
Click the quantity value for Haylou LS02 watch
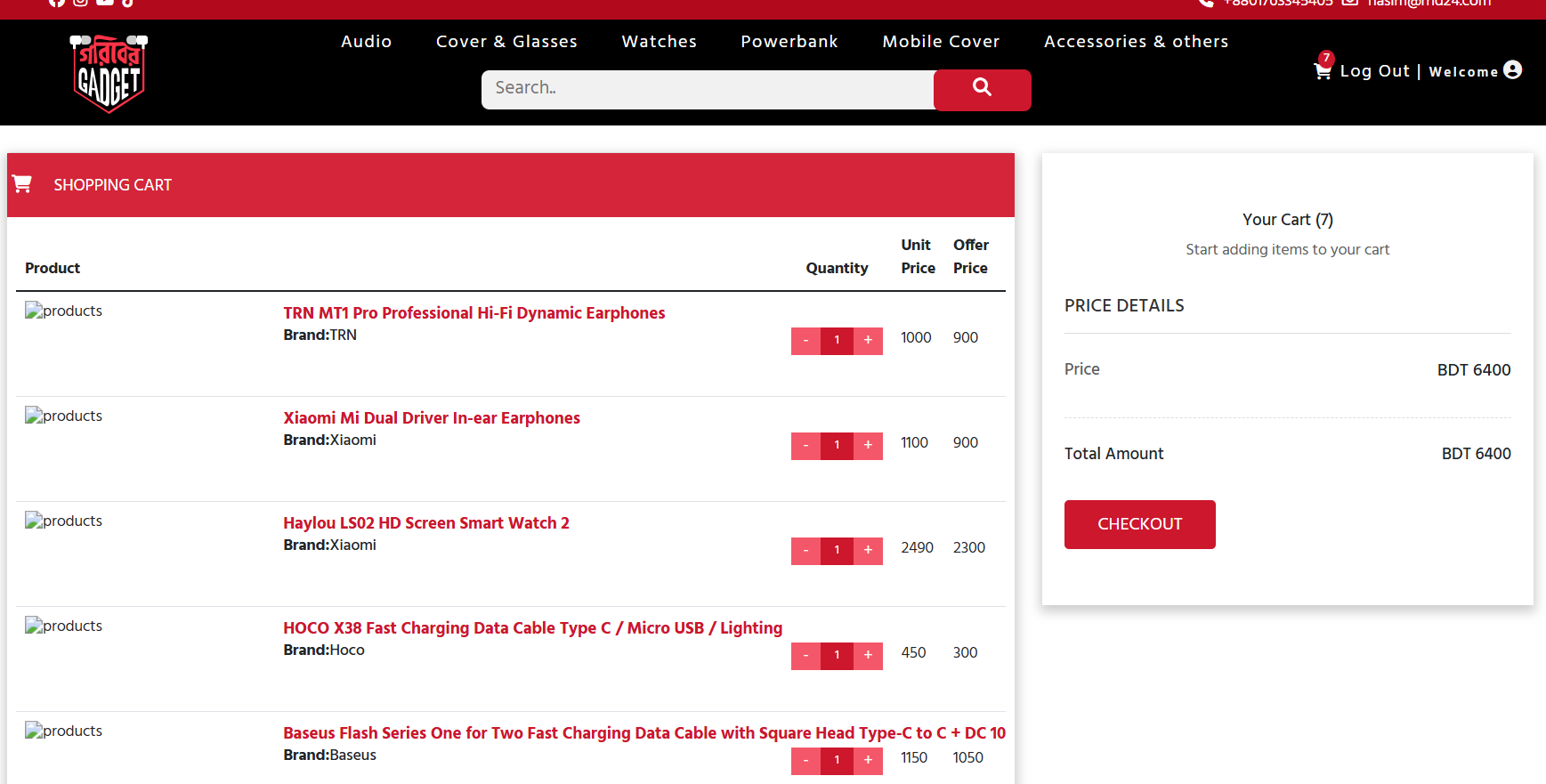click(x=837, y=551)
